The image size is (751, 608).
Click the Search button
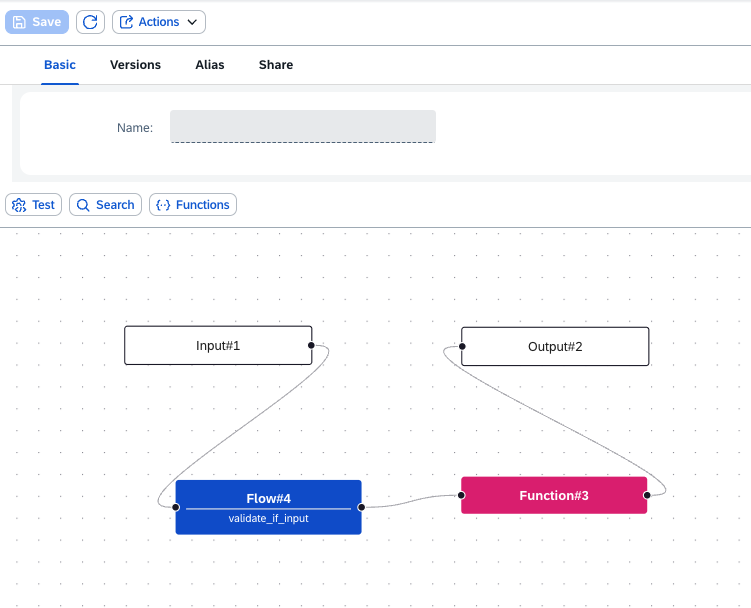tap(105, 205)
